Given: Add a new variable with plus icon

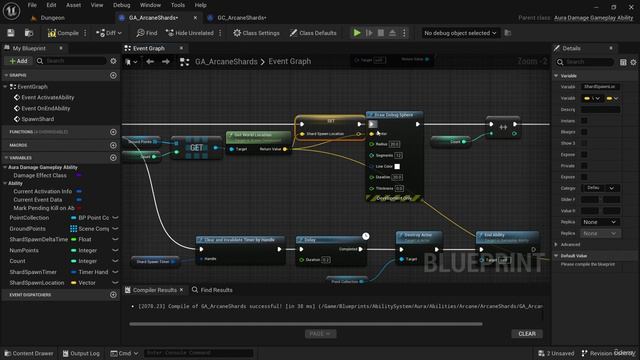Looking at the screenshot, I should pyautogui.click(x=113, y=158).
